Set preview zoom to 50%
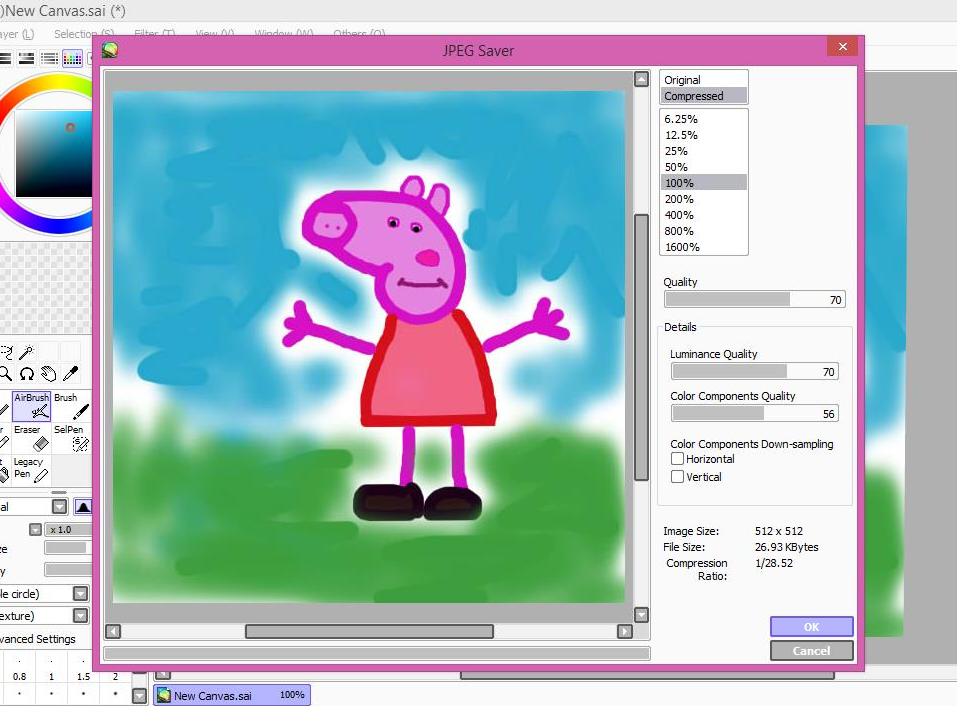 coord(704,167)
